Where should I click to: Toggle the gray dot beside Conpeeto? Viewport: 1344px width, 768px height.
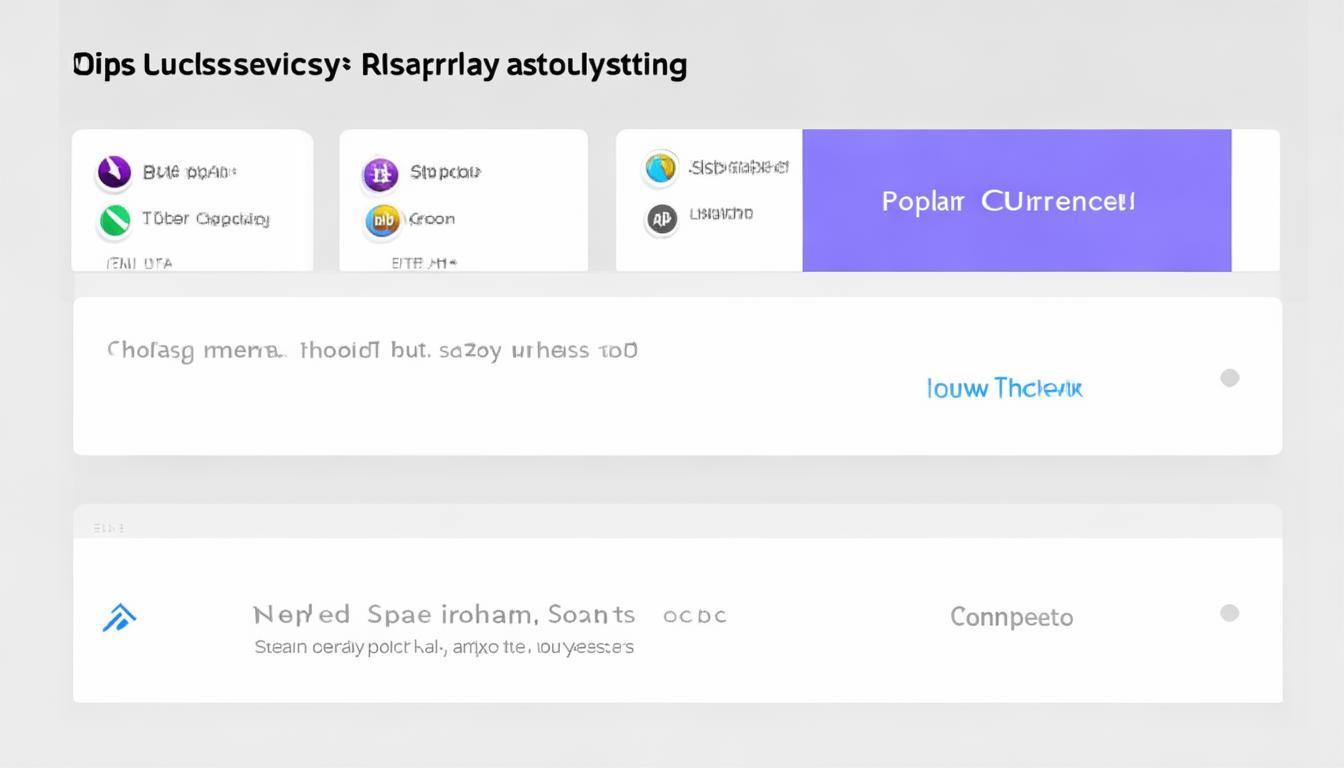[x=1230, y=613]
